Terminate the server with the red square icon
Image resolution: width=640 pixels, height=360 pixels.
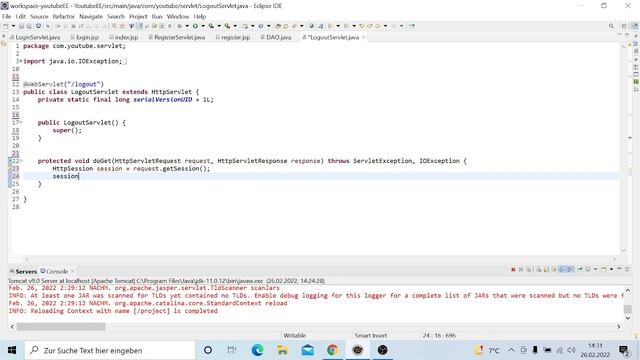click(513, 269)
